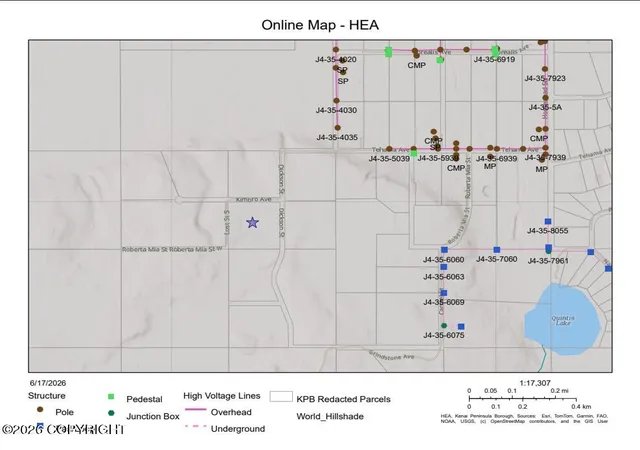Viewport: 640px width, 450px height.
Task: Click the Structure legend heading
Action: pyautogui.click(x=47, y=396)
